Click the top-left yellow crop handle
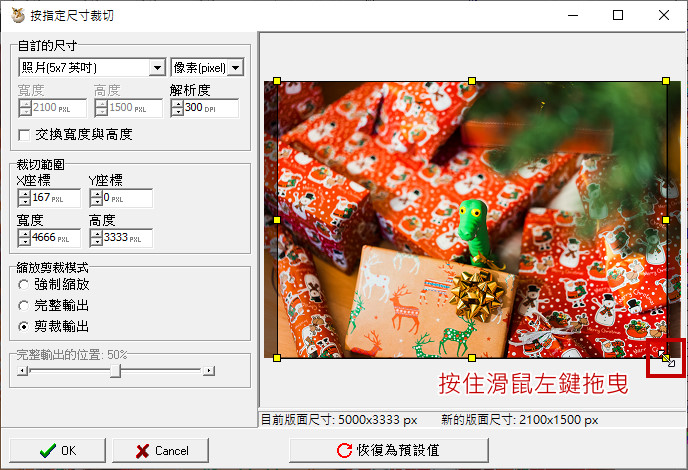This screenshot has height=470, width=688. 277,81
